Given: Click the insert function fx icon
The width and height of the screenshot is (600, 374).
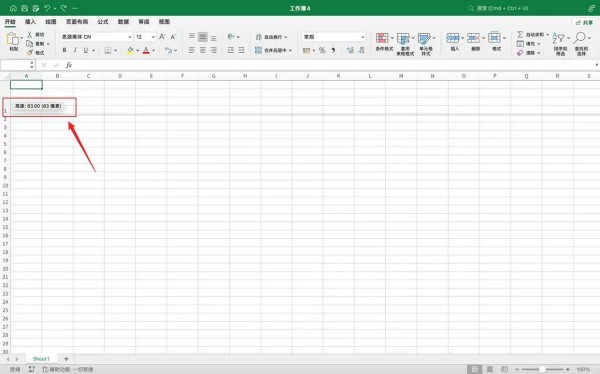Looking at the screenshot, I should pos(69,65).
